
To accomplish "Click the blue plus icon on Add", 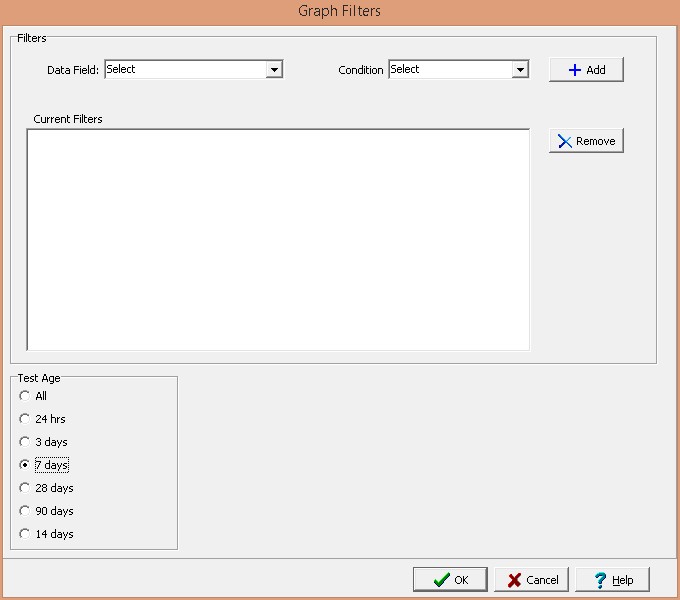I will pyautogui.click(x=574, y=70).
